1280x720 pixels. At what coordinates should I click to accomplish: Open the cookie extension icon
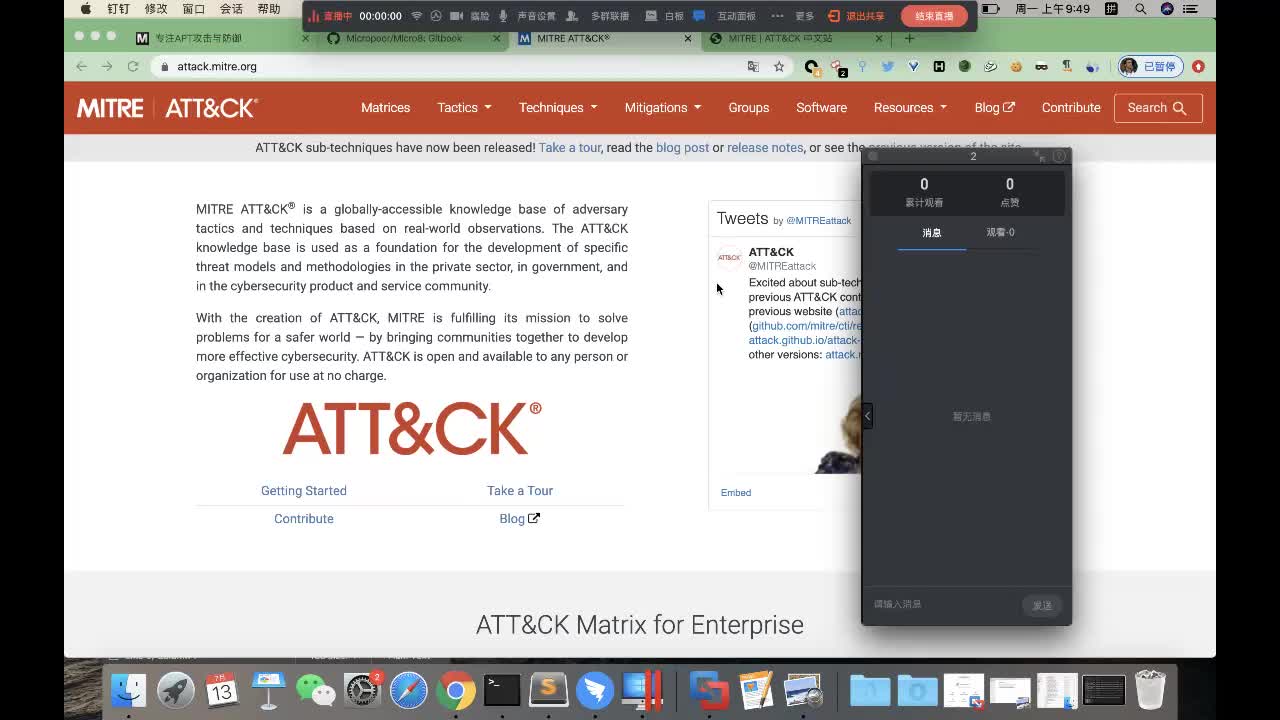(1016, 66)
